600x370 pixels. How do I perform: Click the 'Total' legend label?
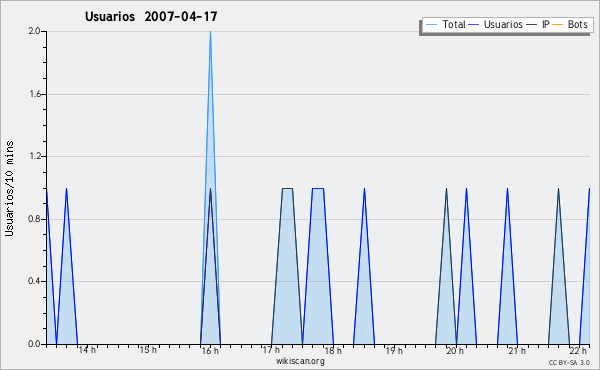[453, 24]
